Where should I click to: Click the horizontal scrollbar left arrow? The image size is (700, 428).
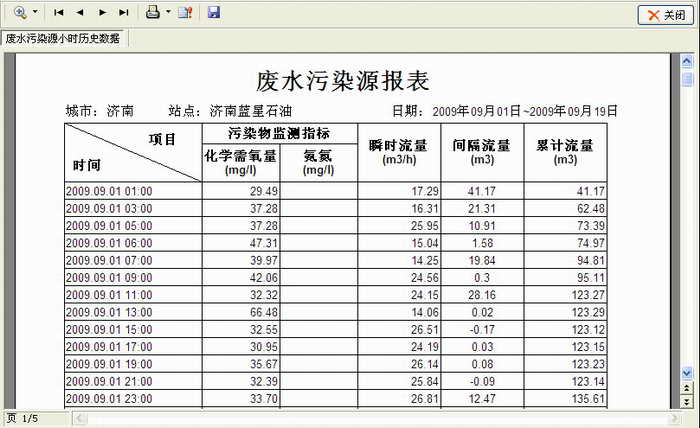(x=80, y=419)
